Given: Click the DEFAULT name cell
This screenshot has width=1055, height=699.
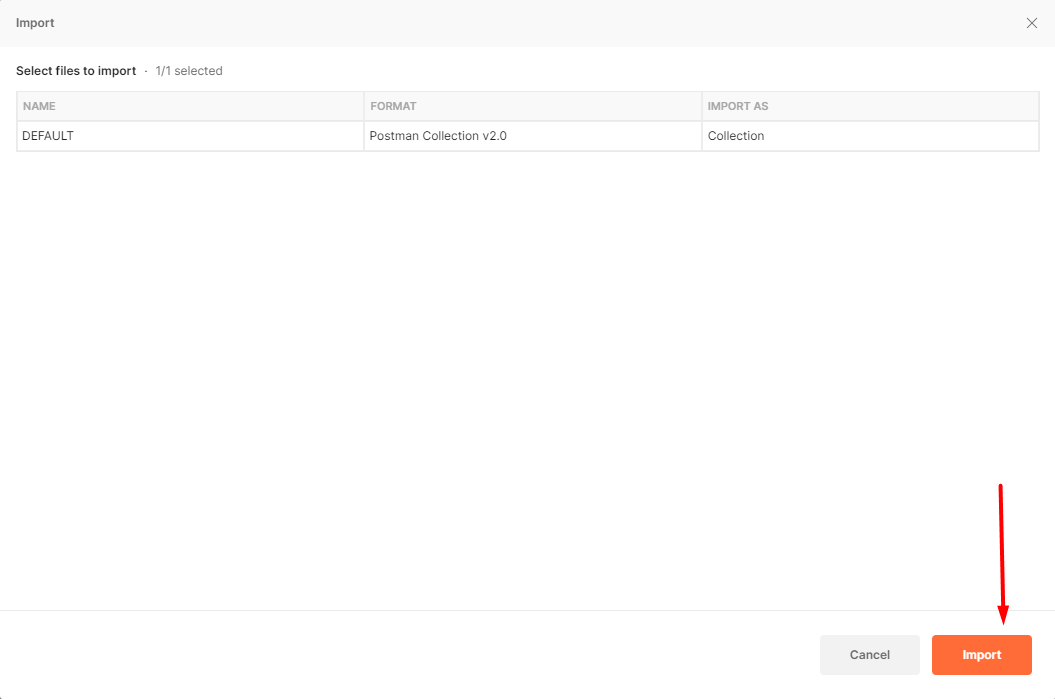Looking at the screenshot, I should pos(47,135).
